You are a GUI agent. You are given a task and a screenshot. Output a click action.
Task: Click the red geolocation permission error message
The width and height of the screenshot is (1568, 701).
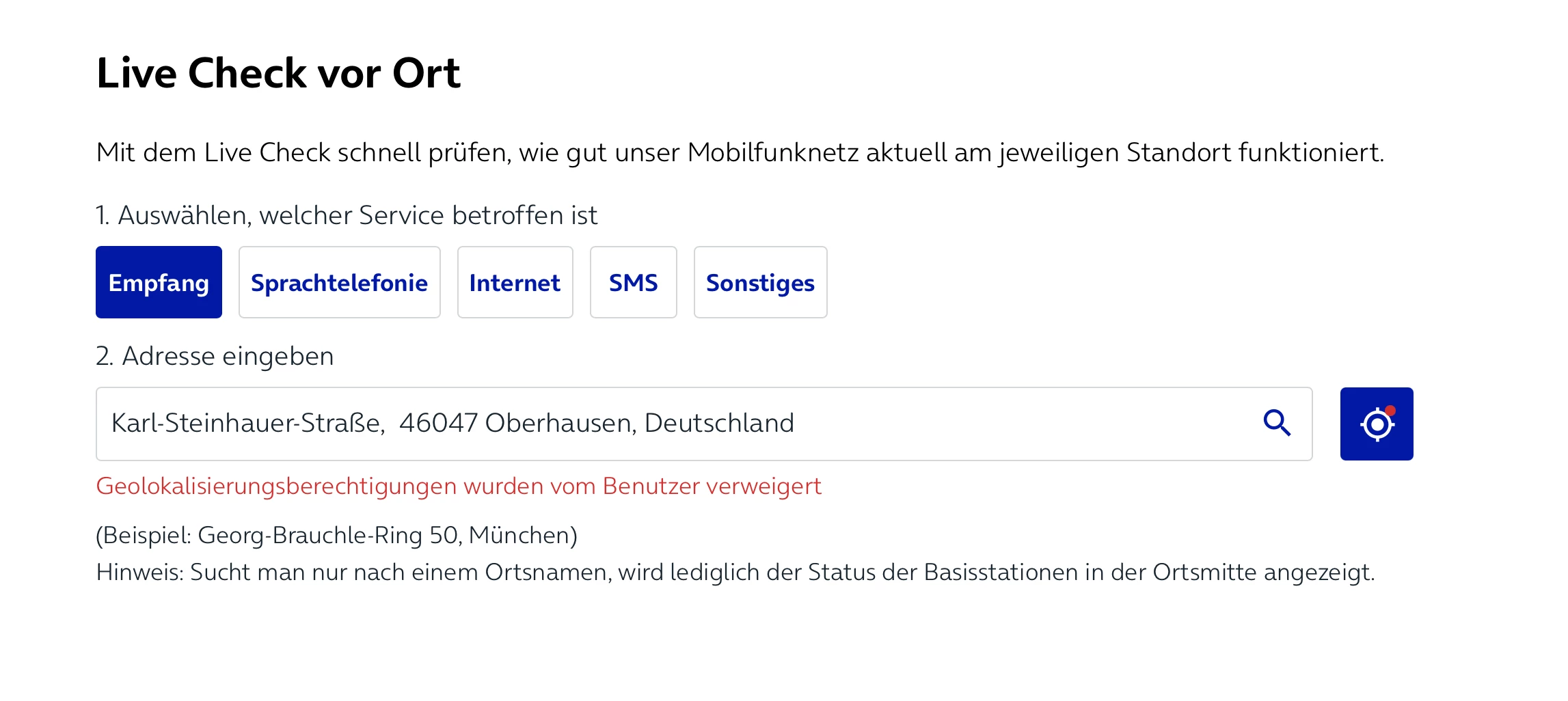[x=458, y=486]
